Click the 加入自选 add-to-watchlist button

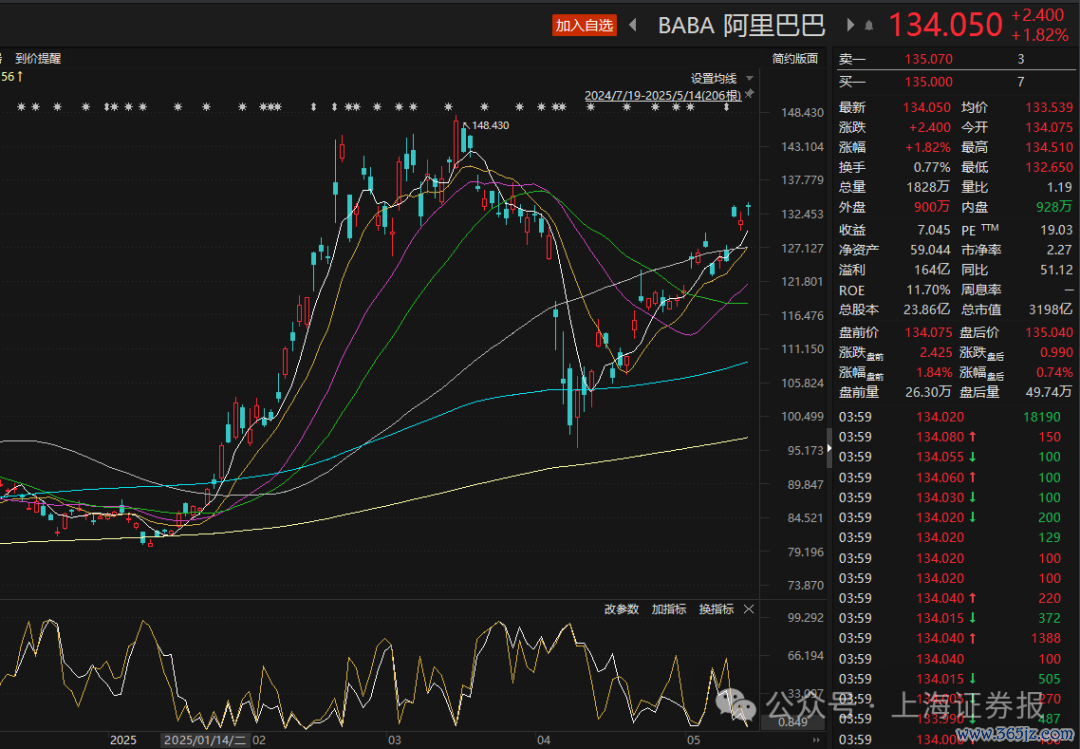click(584, 25)
